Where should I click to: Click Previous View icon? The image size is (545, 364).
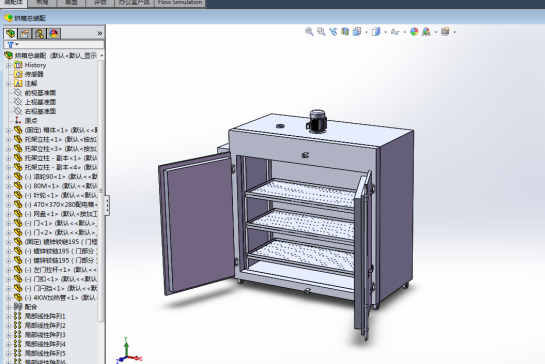click(333, 32)
